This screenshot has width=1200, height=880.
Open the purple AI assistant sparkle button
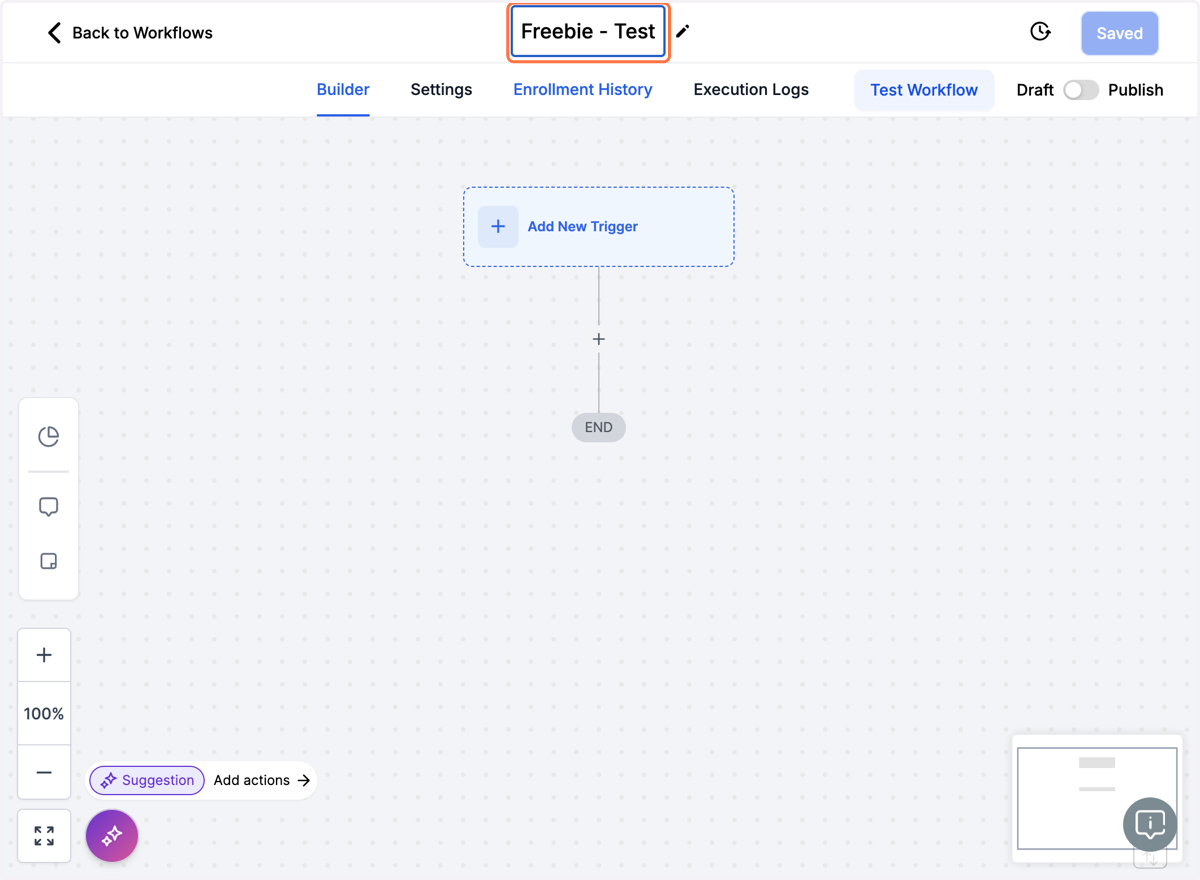[112, 835]
